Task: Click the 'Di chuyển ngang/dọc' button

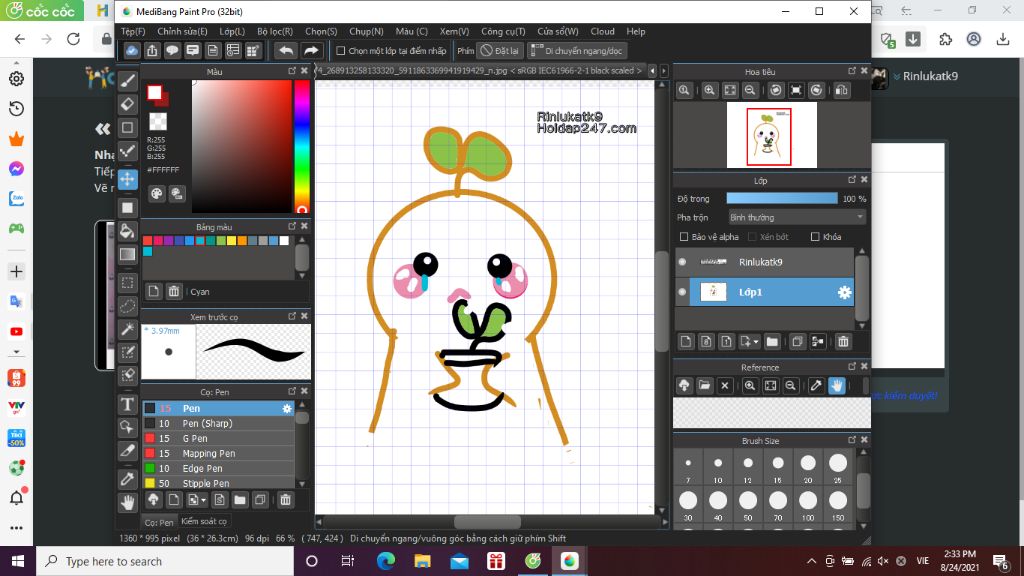Action: pos(577,50)
